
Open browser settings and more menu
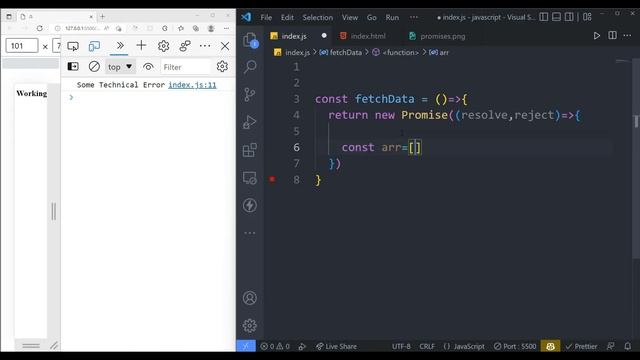click(227, 28)
